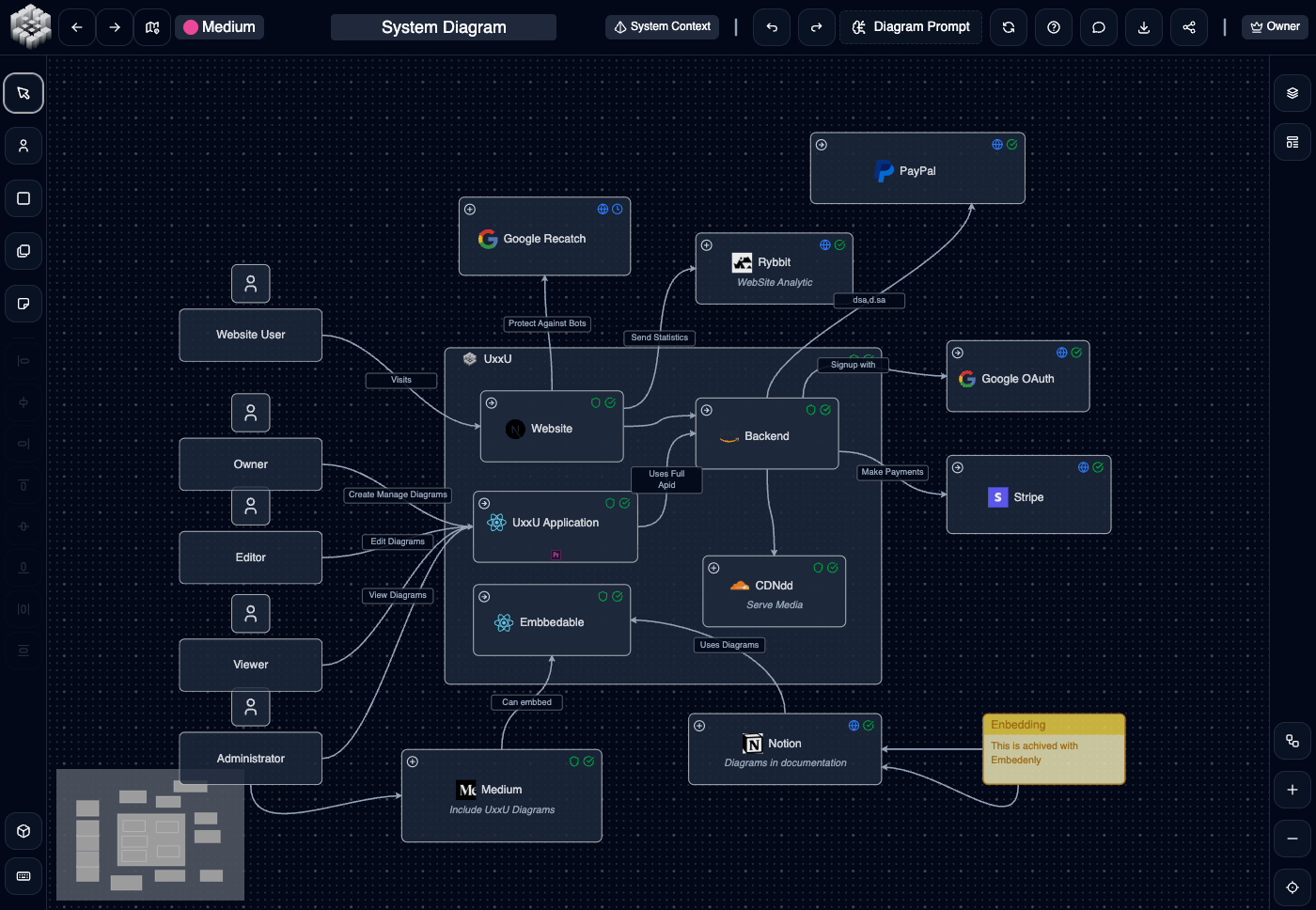Select the Viewer actor node
The width and height of the screenshot is (1316, 910).
click(251, 665)
